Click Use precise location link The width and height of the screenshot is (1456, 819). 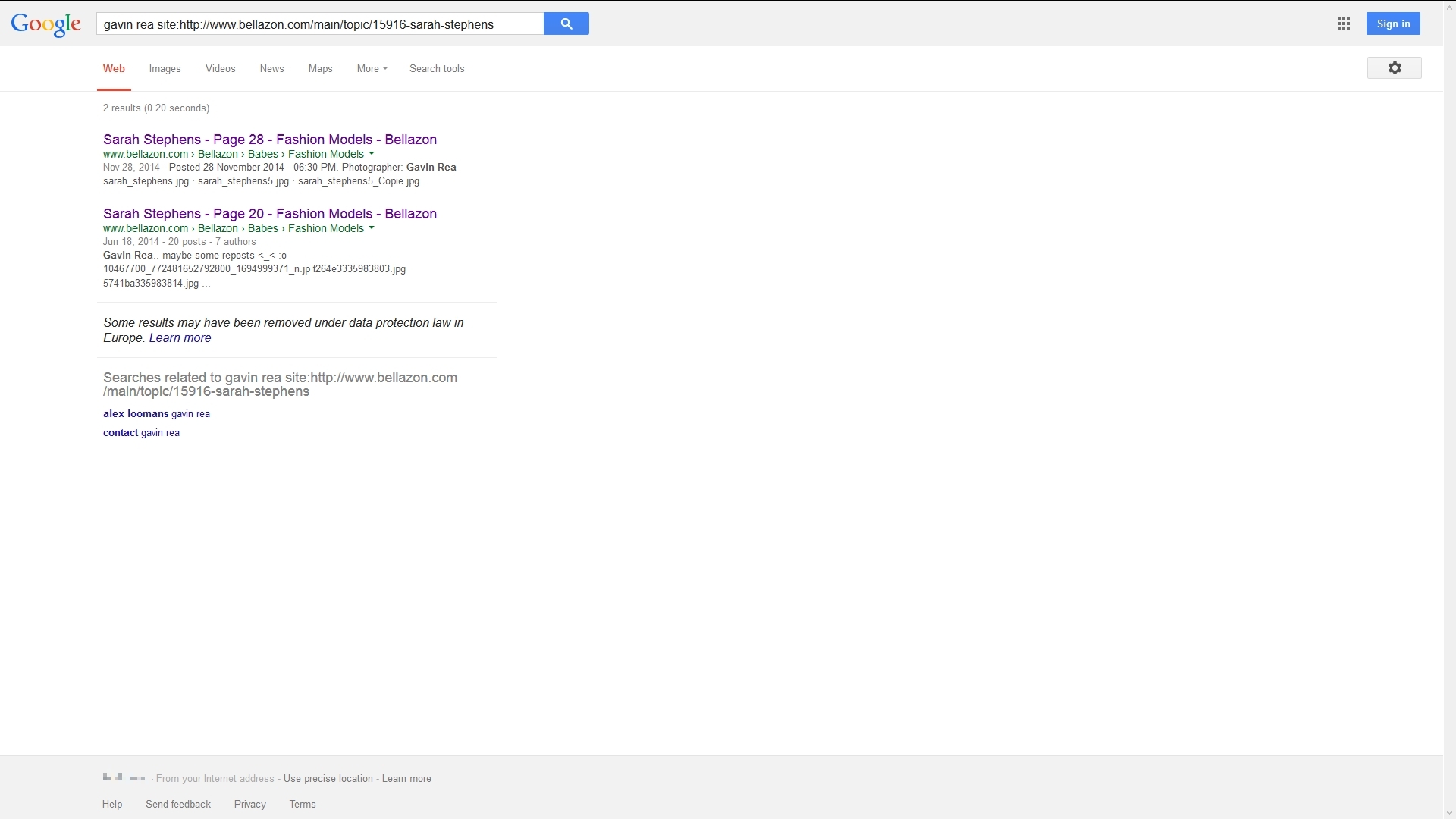pyautogui.click(x=328, y=779)
